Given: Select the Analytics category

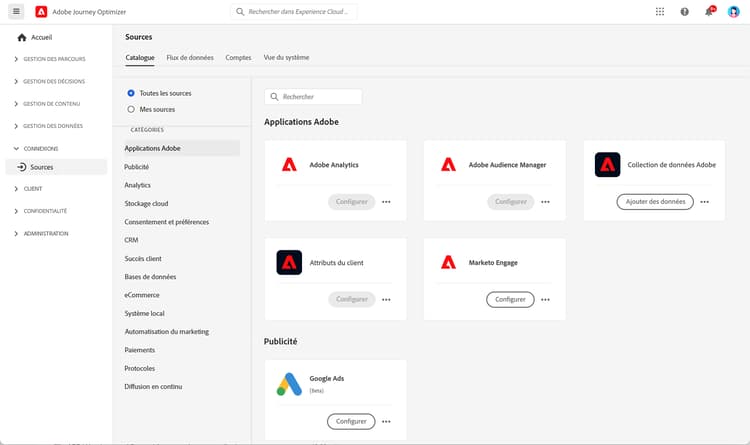Looking at the screenshot, I should pyautogui.click(x=137, y=185).
